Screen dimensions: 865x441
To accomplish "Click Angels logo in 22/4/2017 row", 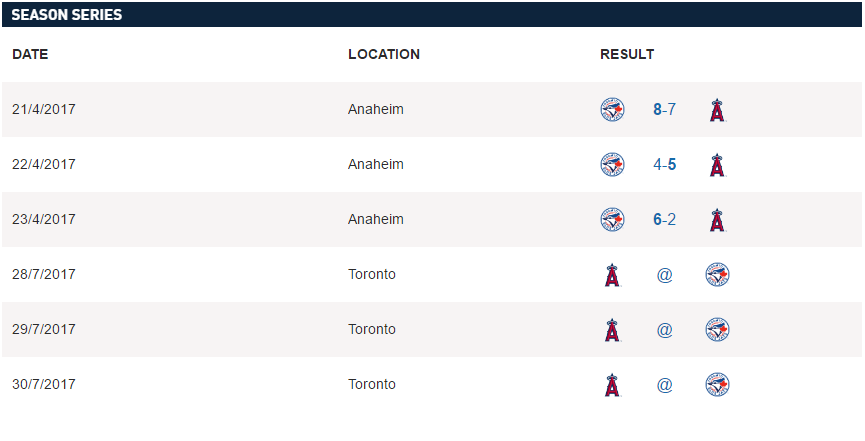I will pos(716,165).
